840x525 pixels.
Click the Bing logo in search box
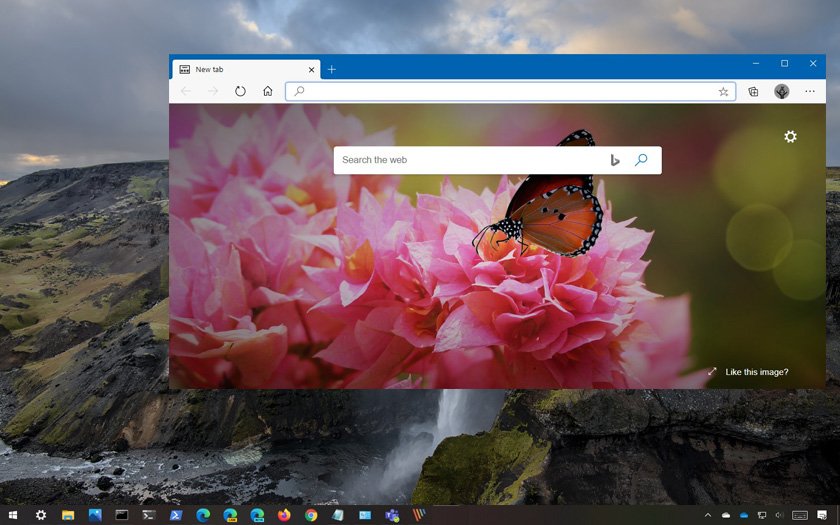tap(615, 160)
